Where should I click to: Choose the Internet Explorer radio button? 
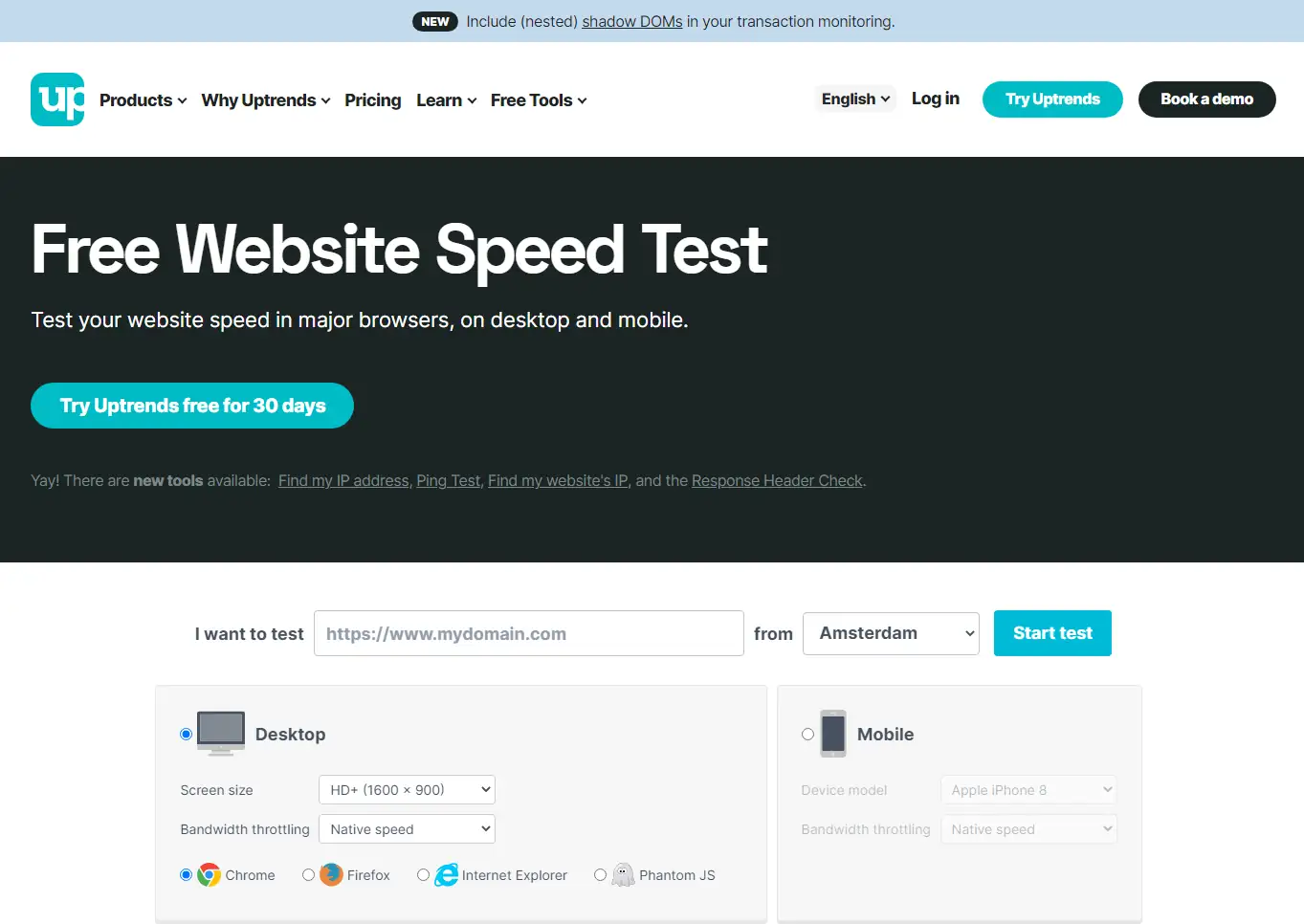[423, 875]
